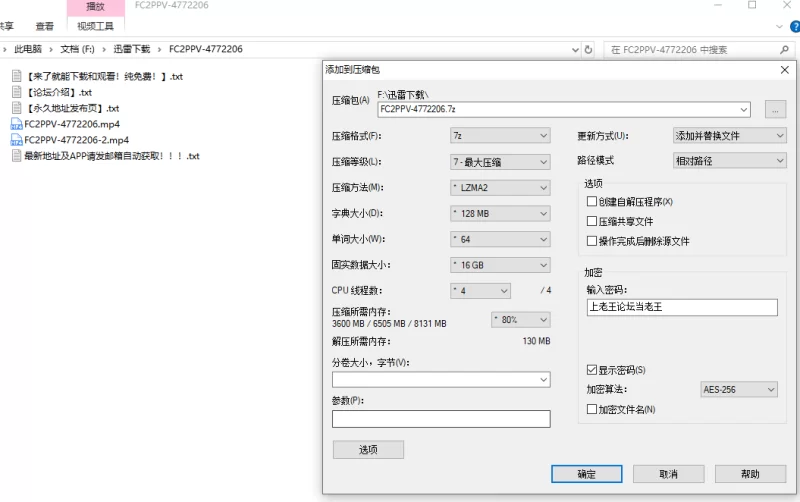Expand the 压缩等级 dropdown list
The width and height of the screenshot is (800, 502).
[x=500, y=162]
